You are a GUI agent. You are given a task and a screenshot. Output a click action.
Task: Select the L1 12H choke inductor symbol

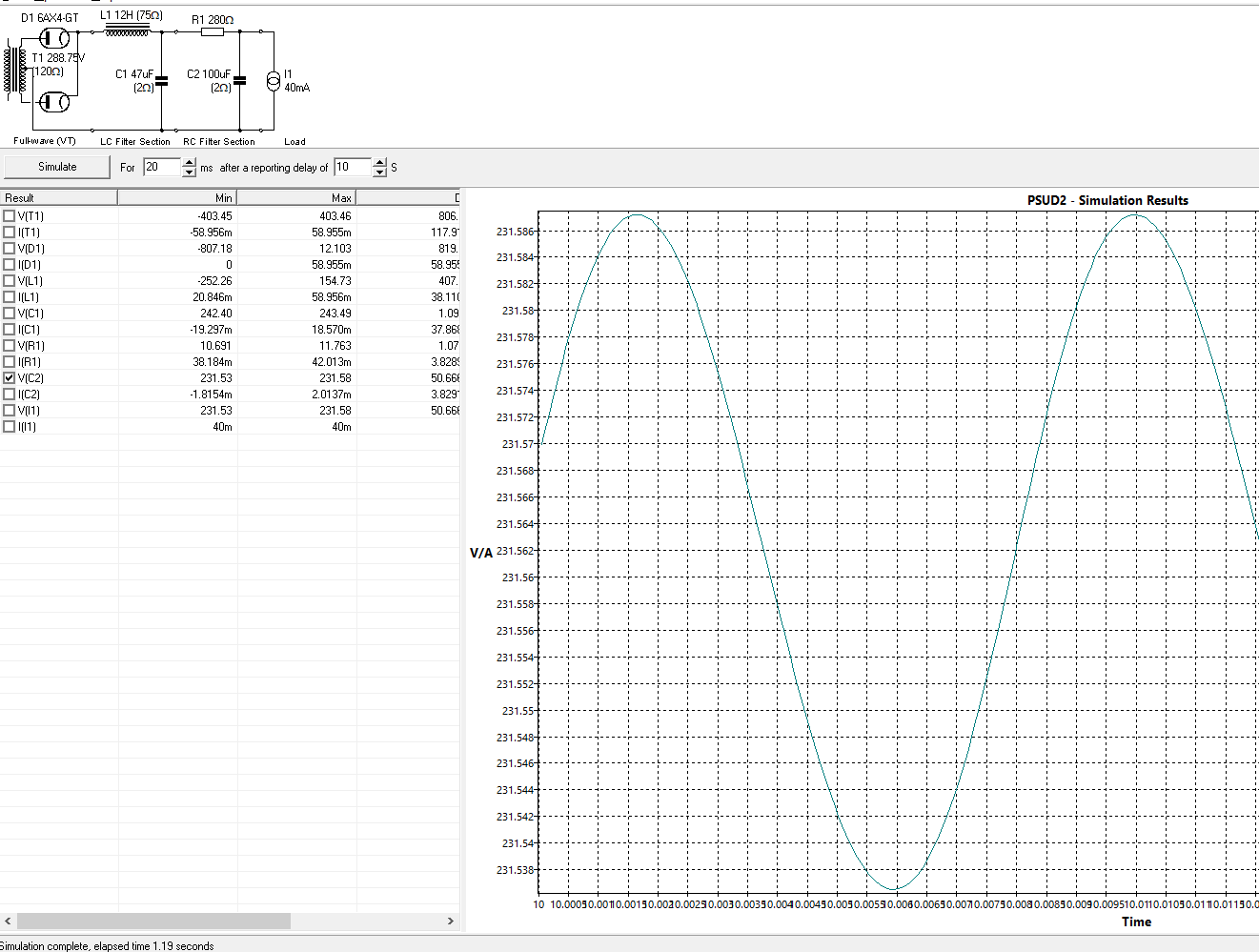127,31
